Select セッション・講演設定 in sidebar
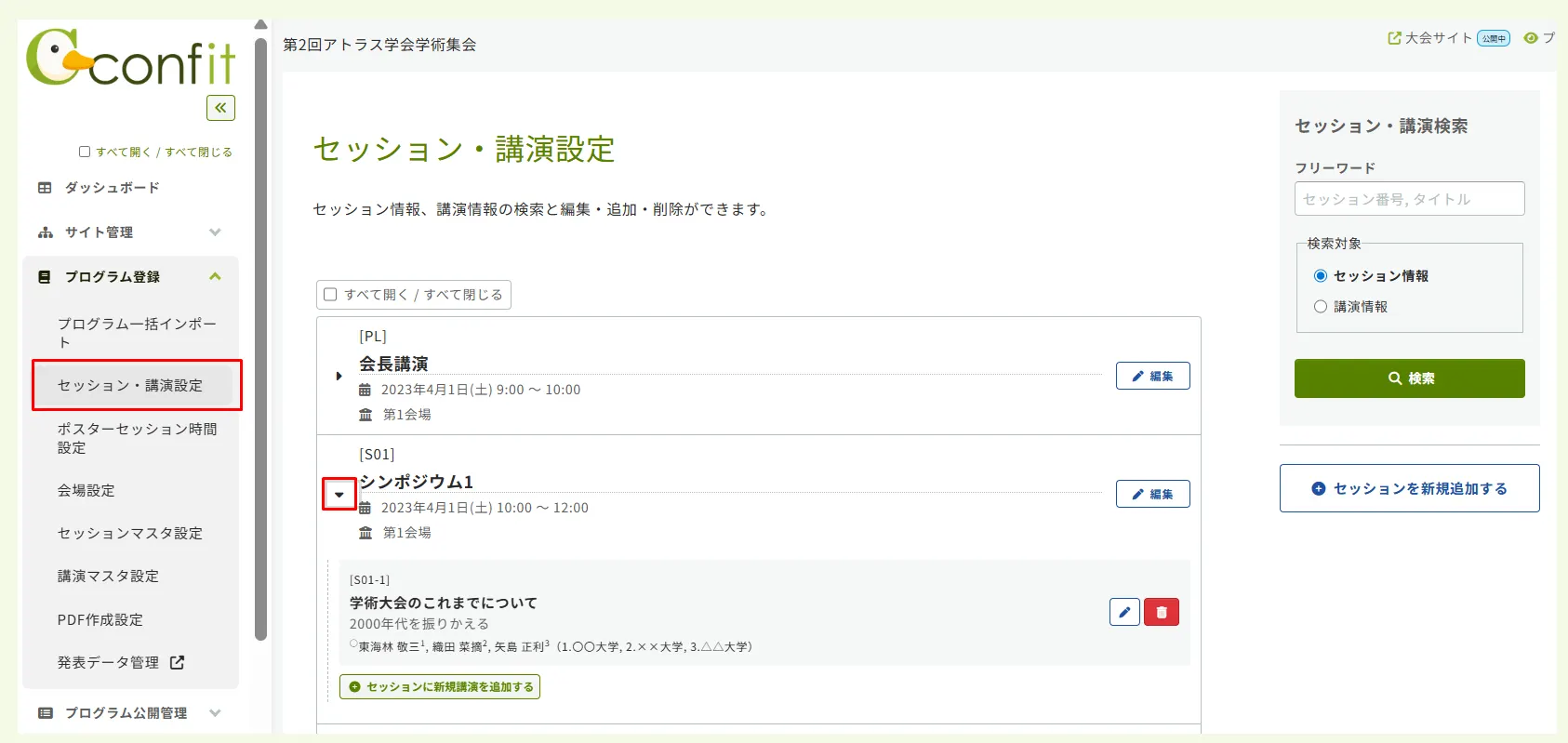 [130, 385]
